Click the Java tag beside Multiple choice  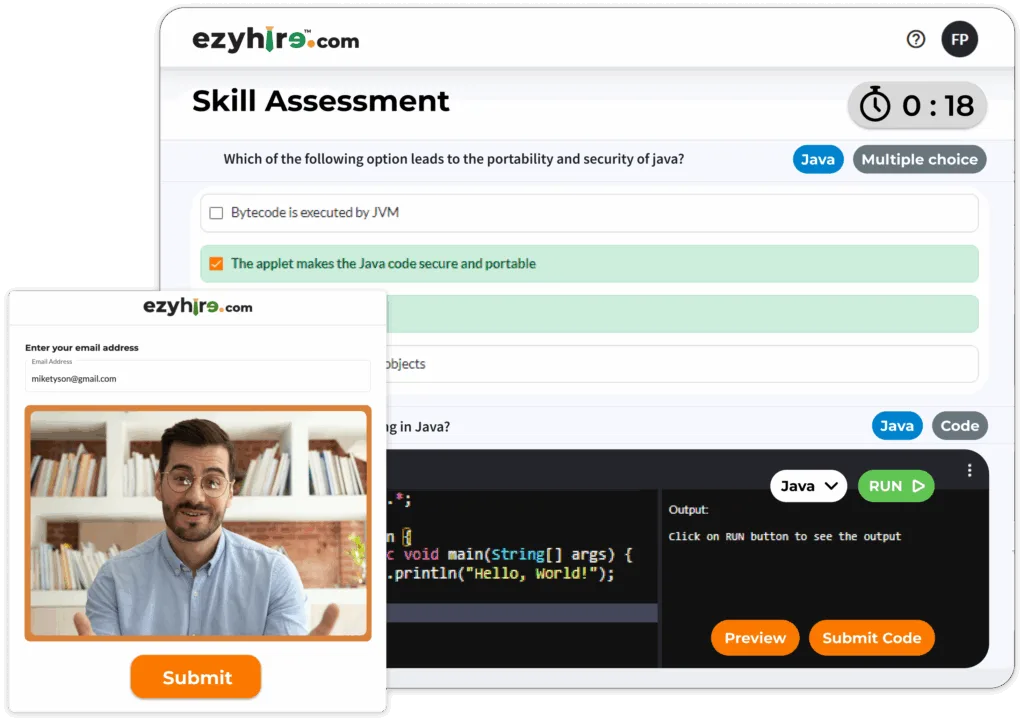(x=818, y=160)
